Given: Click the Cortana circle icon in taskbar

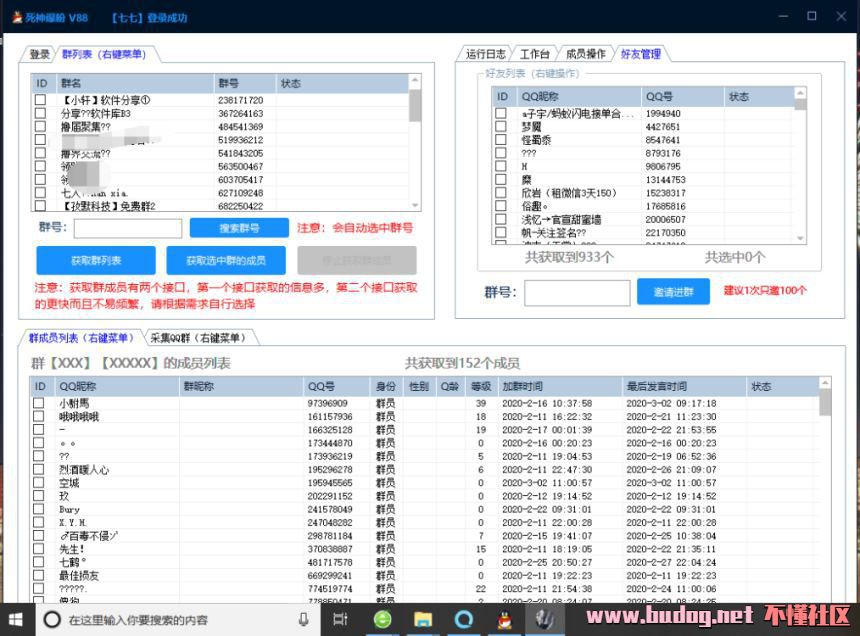Looking at the screenshot, I should 52,620.
